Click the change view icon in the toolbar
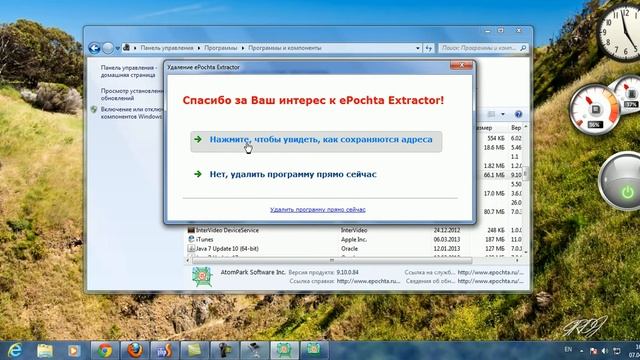The width and height of the screenshot is (640, 360). click(x=492, y=114)
